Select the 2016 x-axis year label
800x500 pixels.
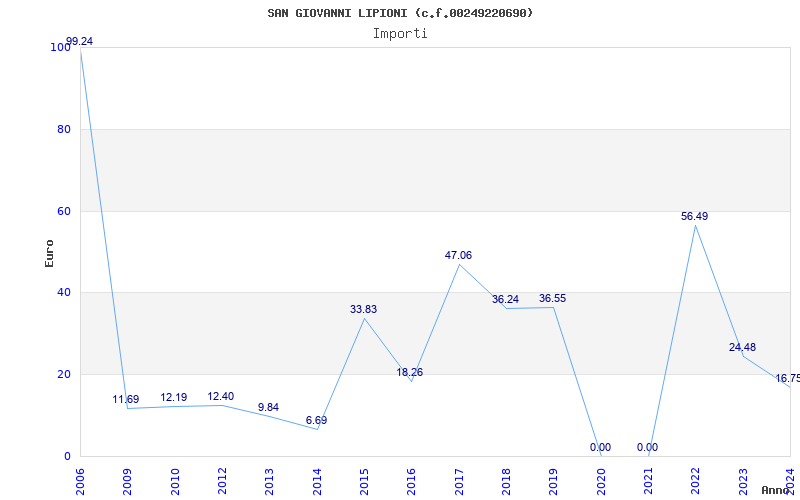click(x=412, y=482)
